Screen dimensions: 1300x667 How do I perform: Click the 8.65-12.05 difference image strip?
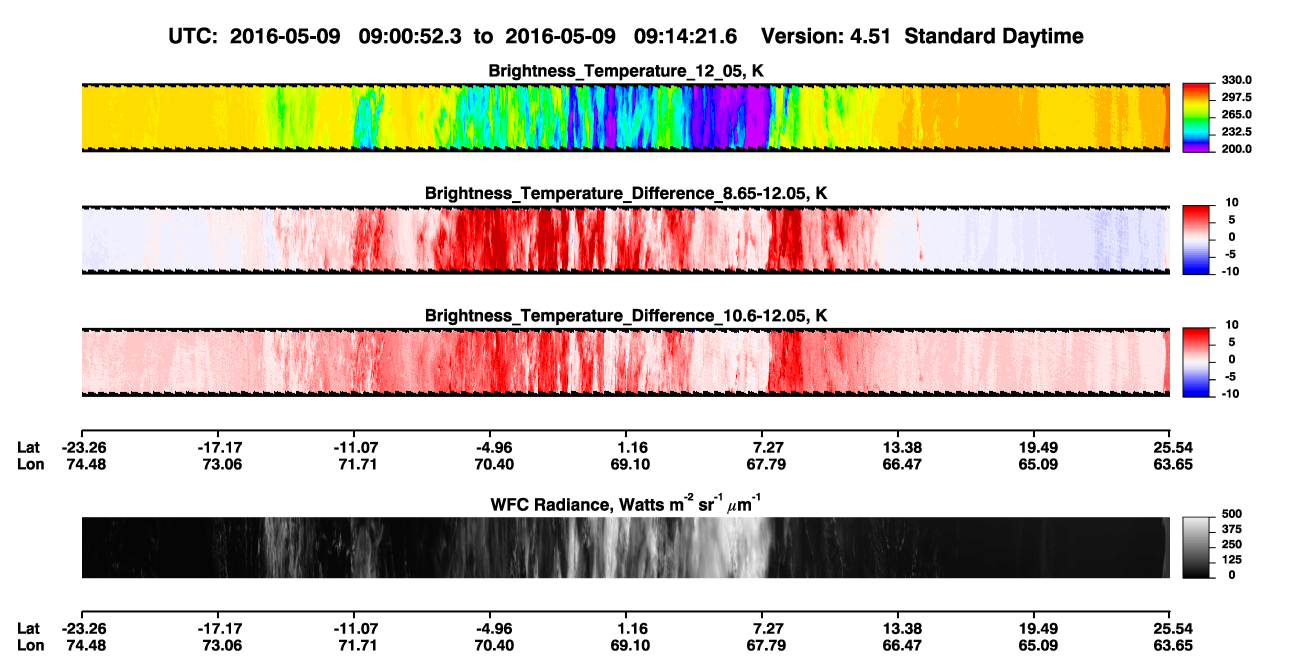point(625,240)
